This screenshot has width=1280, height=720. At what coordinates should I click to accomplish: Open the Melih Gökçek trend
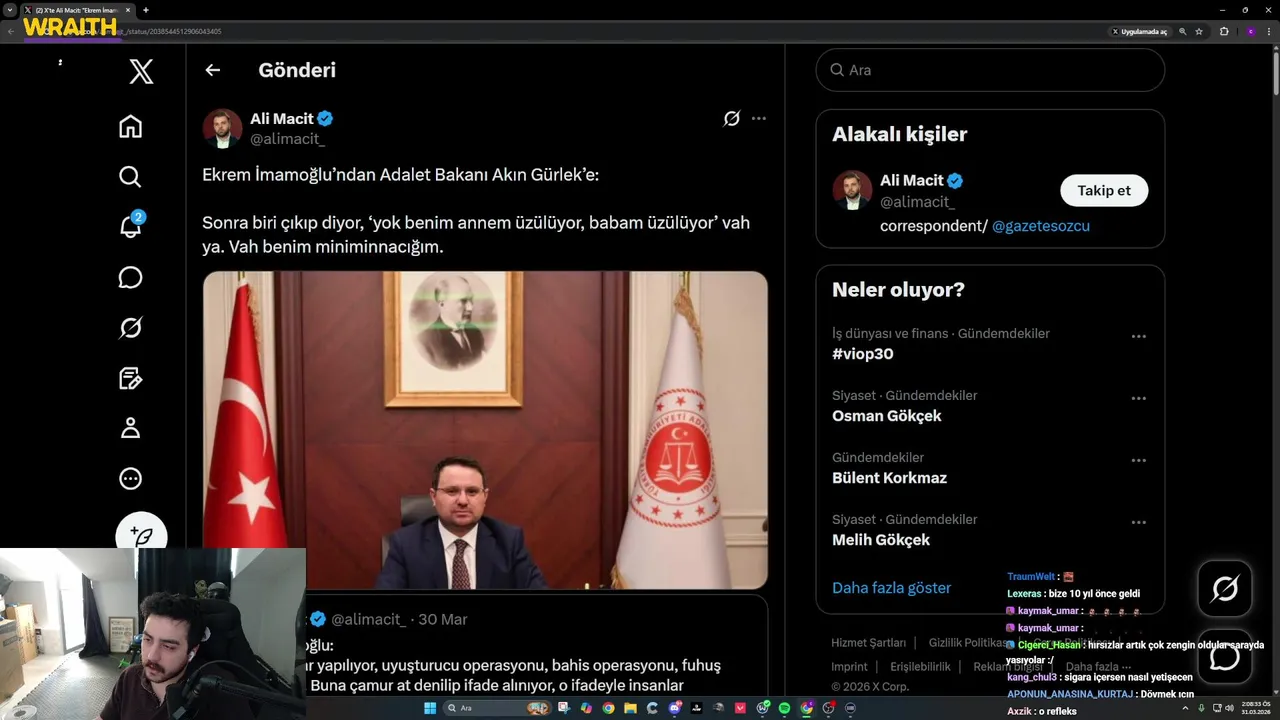pyautogui.click(x=881, y=540)
